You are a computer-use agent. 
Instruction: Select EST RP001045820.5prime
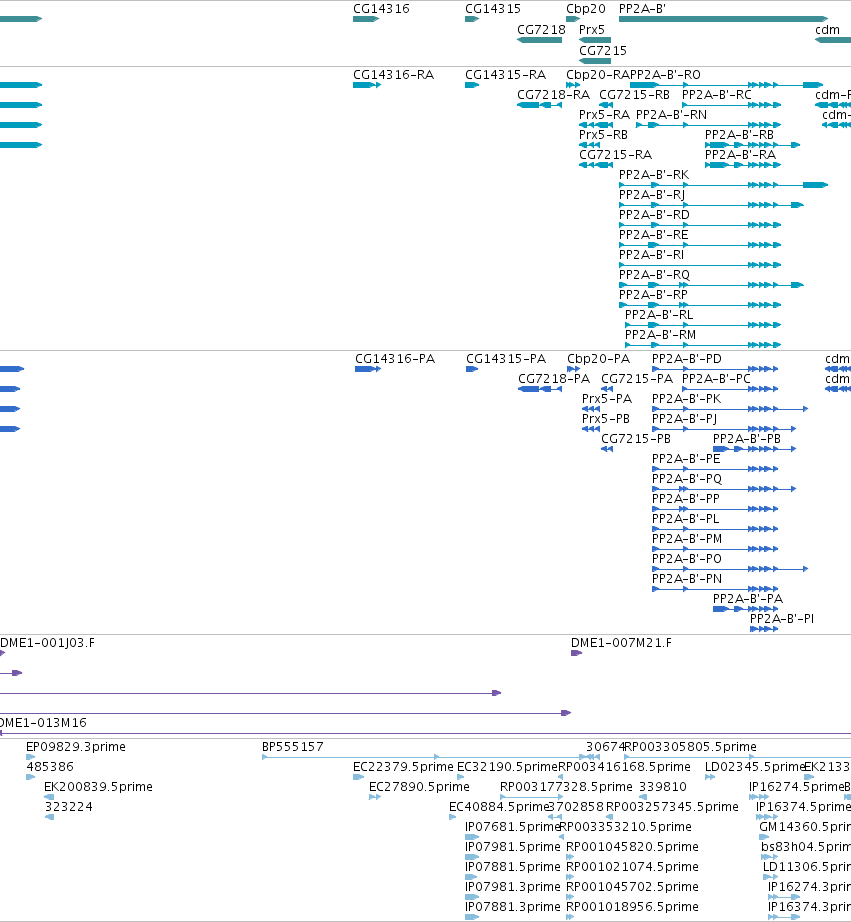632,847
